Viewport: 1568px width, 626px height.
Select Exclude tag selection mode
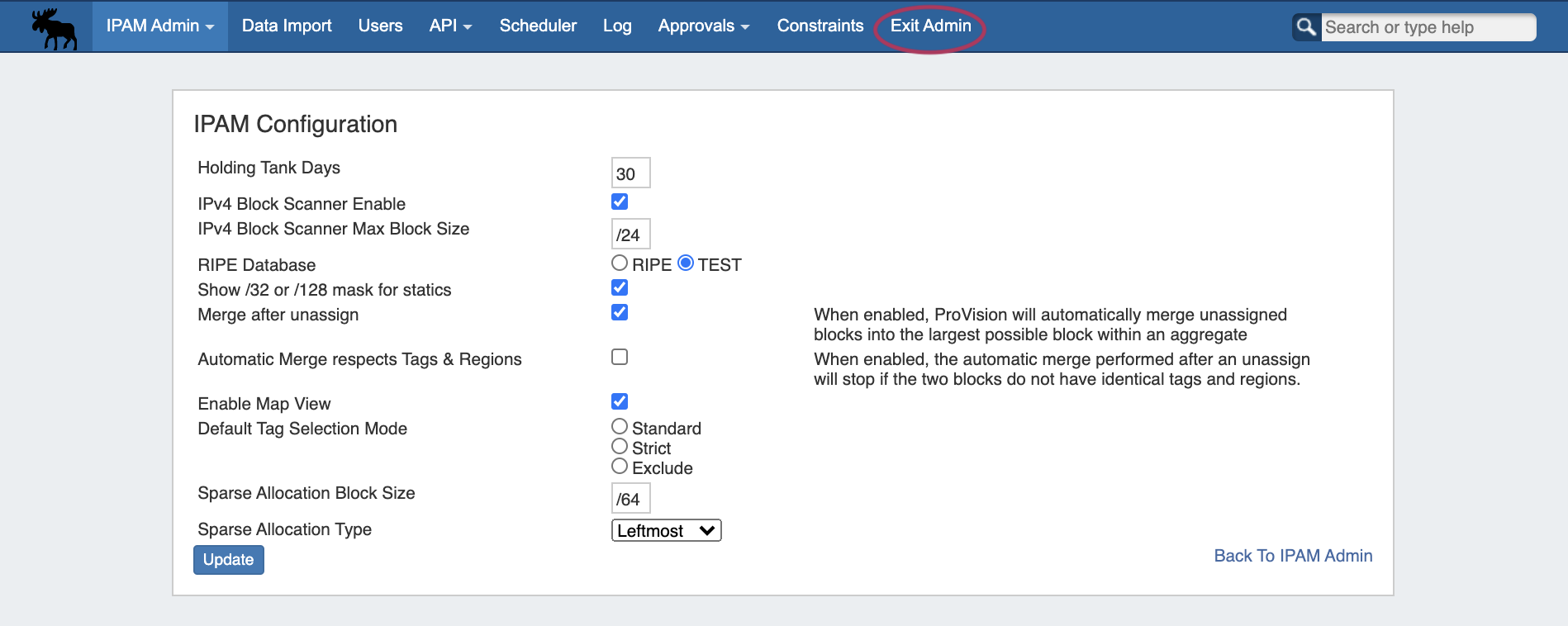[x=620, y=466]
